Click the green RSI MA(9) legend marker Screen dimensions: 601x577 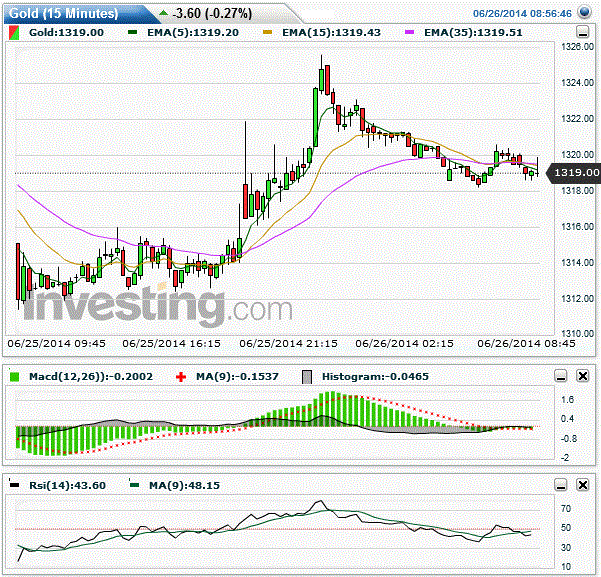click(x=134, y=485)
